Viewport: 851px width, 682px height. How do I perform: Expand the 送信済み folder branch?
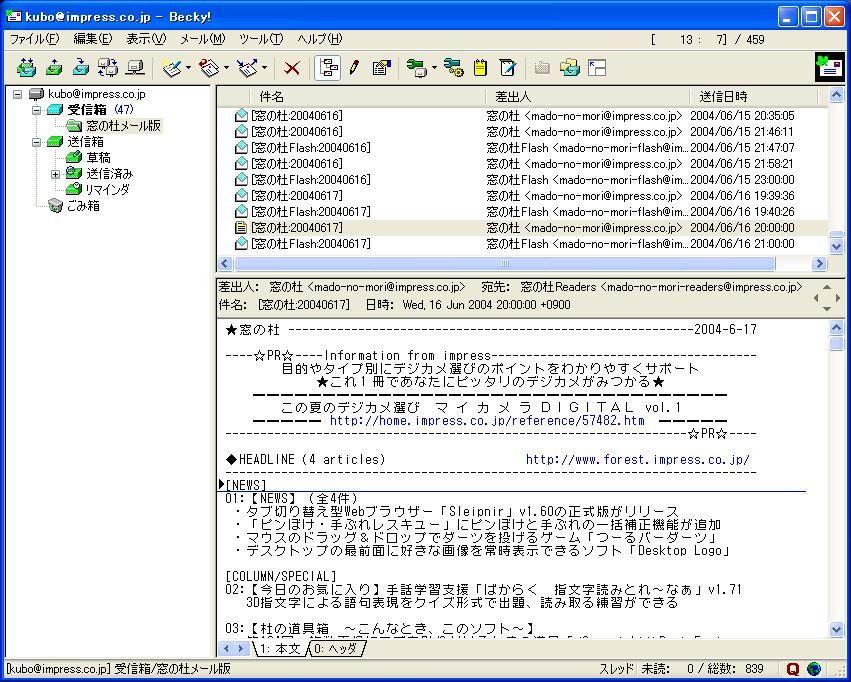55,174
